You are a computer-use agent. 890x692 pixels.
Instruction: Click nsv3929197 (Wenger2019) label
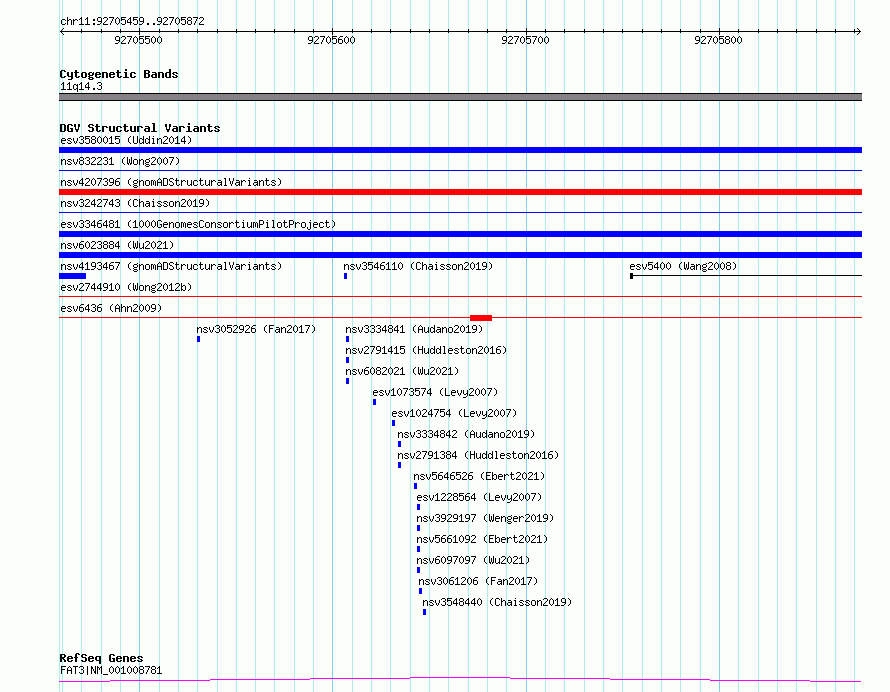tap(485, 518)
